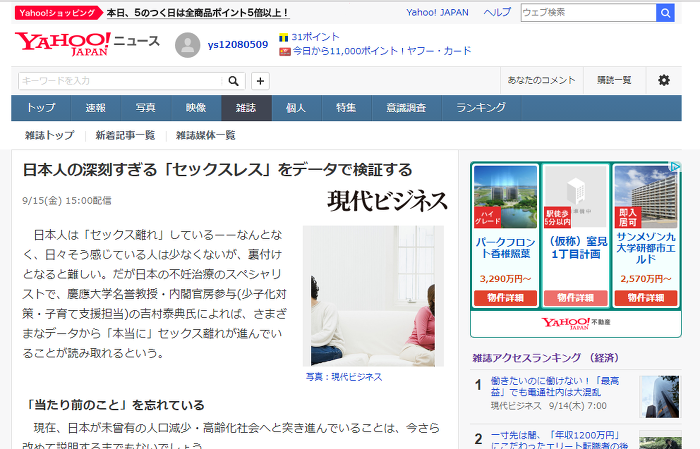The height and width of the screenshot is (449, 700).
Task: Click the Yahoo! JAPAN top link
Action: tap(437, 12)
